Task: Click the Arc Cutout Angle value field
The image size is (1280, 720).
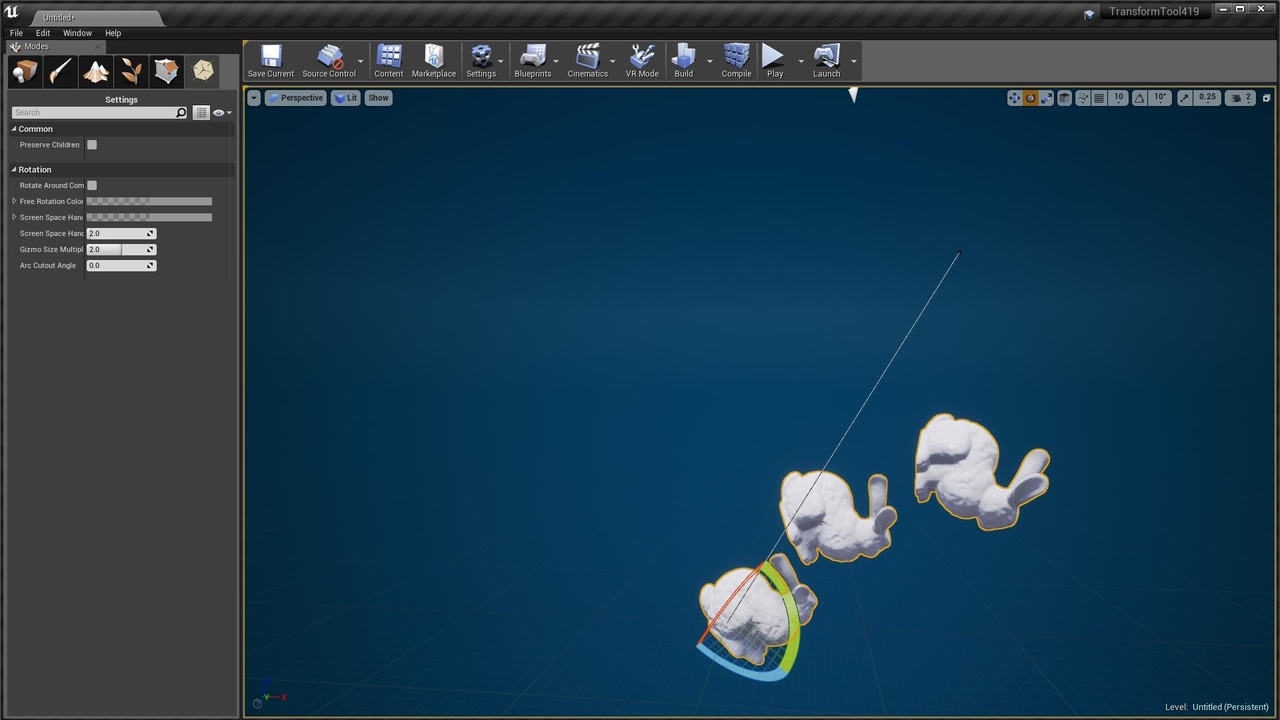Action: (x=121, y=265)
